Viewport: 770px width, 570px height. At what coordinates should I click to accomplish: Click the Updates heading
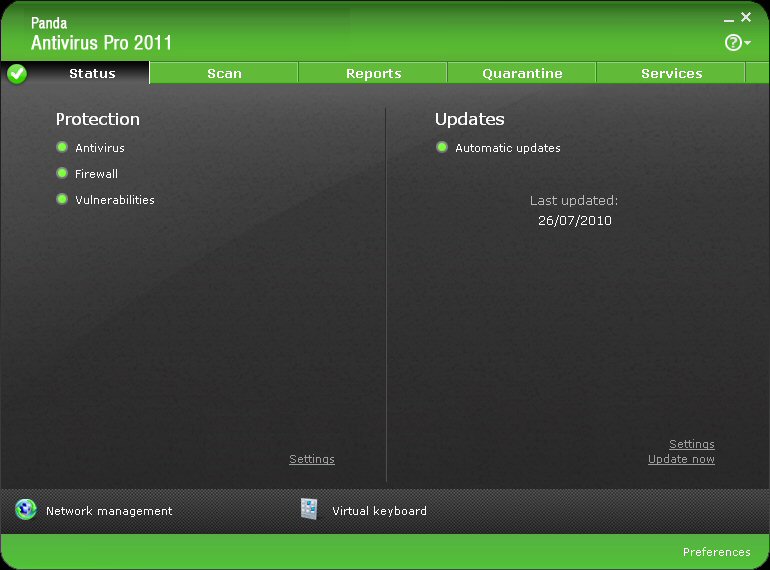(469, 119)
